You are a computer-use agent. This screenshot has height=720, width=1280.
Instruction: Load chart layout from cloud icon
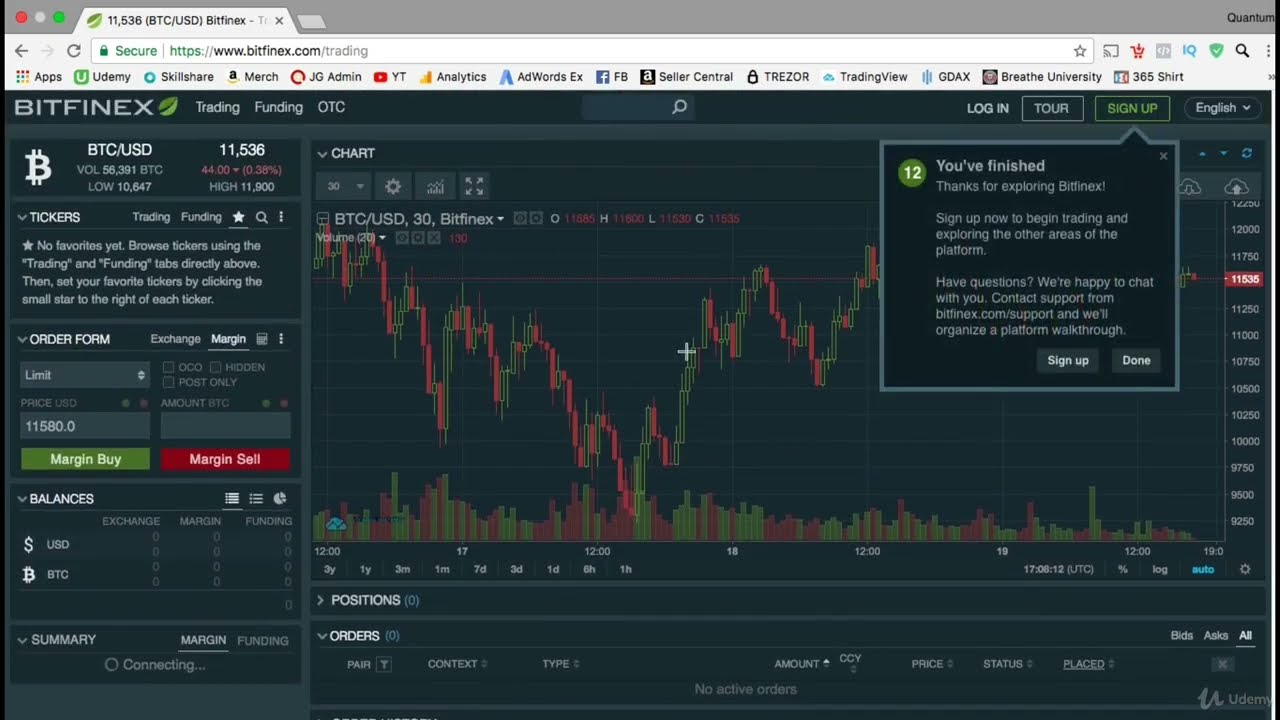pyautogui.click(x=1190, y=187)
